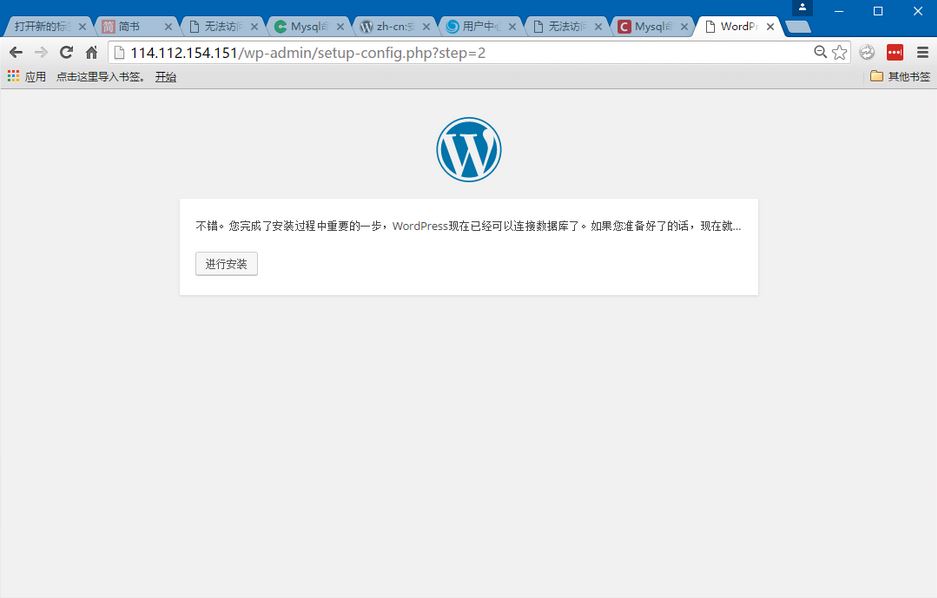Close the 简书 tab
The width and height of the screenshot is (937, 598).
click(x=169, y=27)
